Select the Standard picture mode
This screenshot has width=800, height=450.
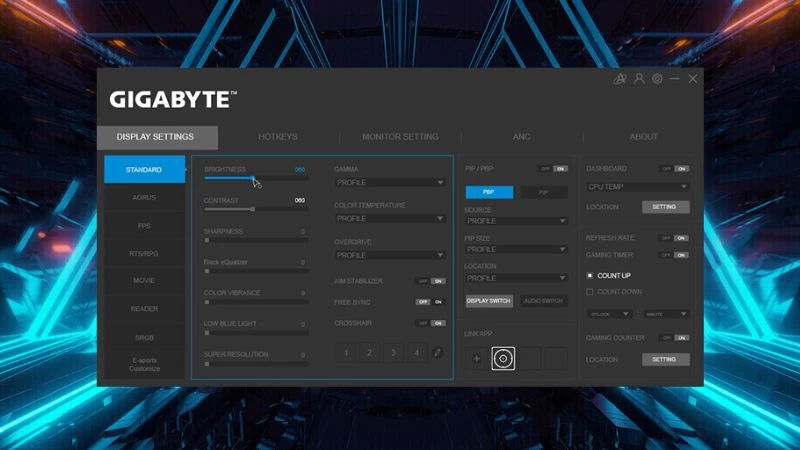144,169
